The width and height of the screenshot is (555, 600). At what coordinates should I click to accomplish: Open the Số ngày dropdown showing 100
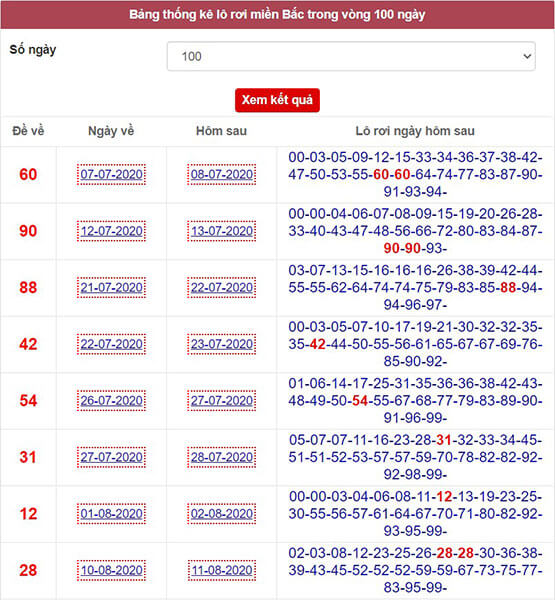point(351,56)
